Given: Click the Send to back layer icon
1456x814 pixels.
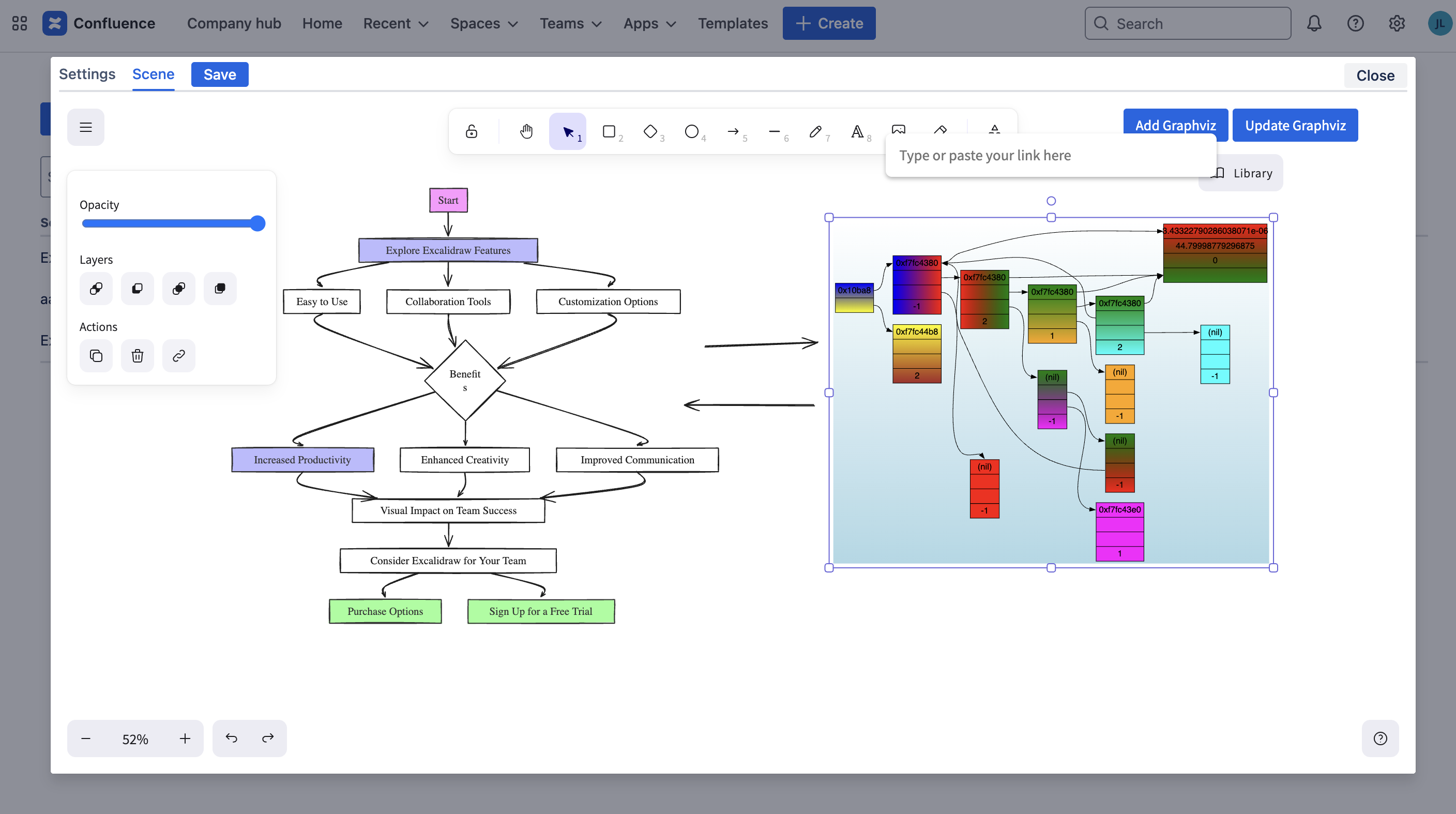Looking at the screenshot, I should click(x=96, y=288).
